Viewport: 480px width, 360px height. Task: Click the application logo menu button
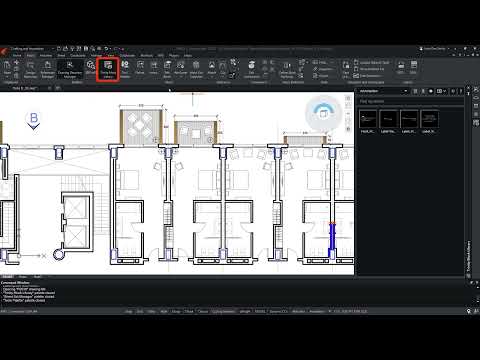pyautogui.click(x=4, y=51)
